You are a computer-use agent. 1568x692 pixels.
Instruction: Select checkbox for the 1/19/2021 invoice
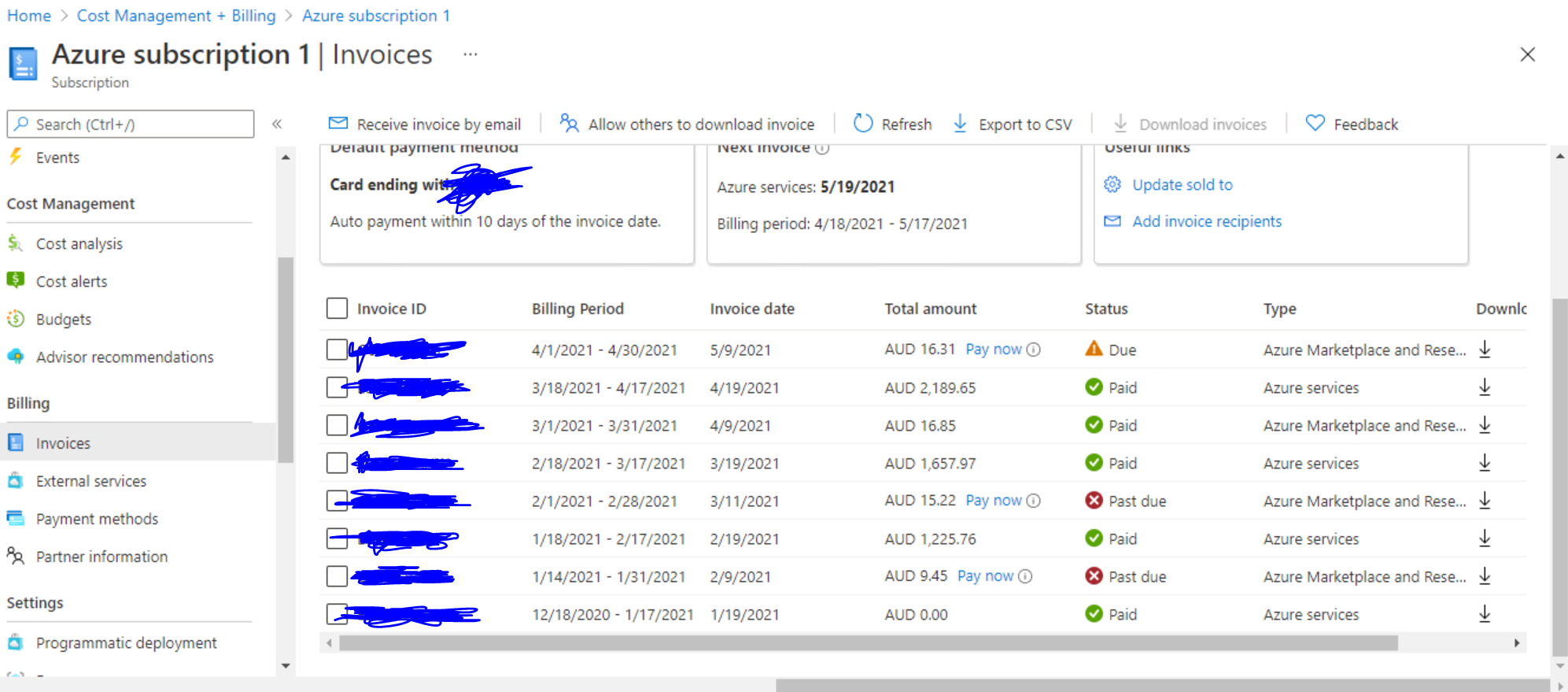(337, 614)
